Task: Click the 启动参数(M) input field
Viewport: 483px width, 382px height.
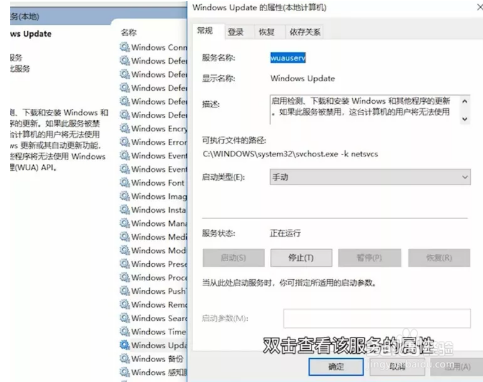Action: tap(377, 318)
